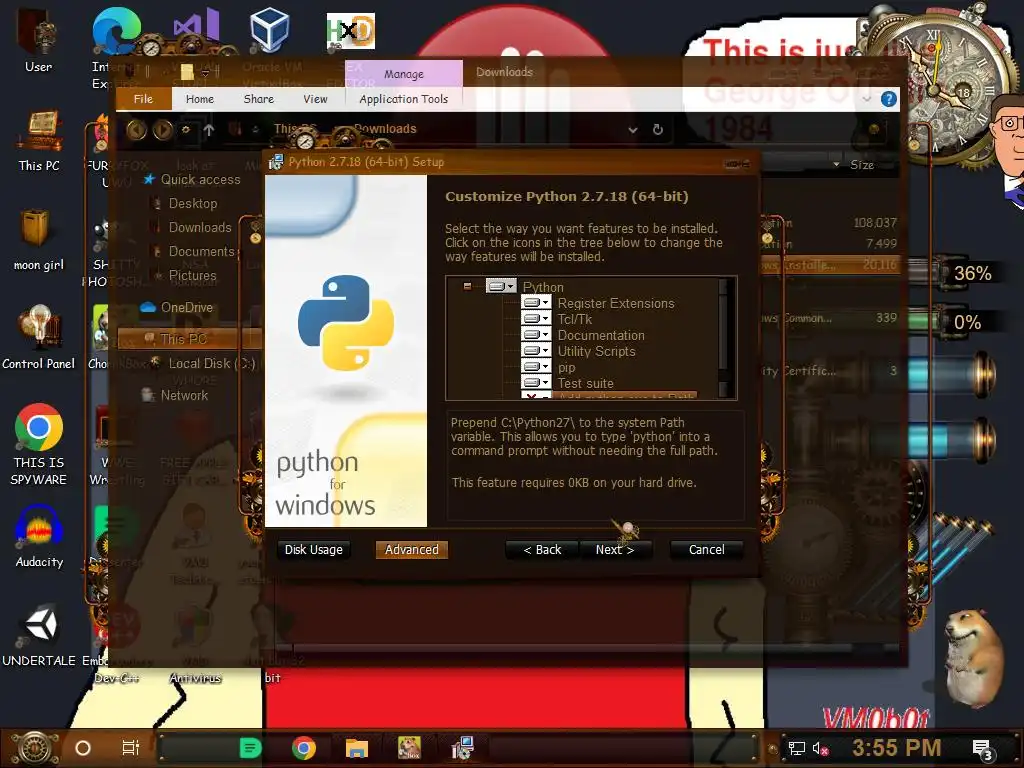This screenshot has height=768, width=1024.
Task: Click Explorer back navigation arrow
Action: (x=136, y=130)
